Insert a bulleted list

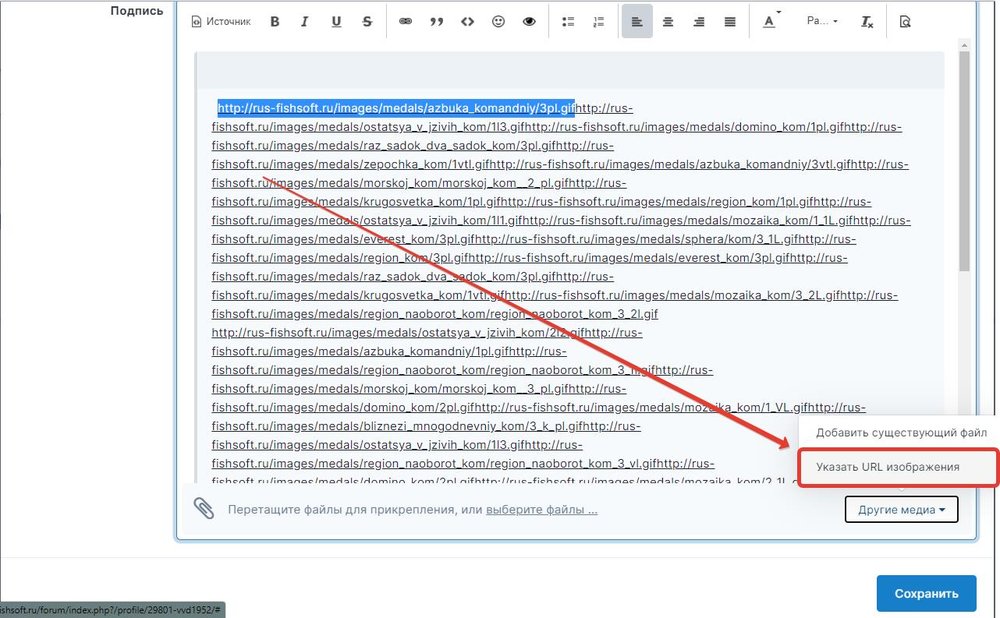[568, 21]
